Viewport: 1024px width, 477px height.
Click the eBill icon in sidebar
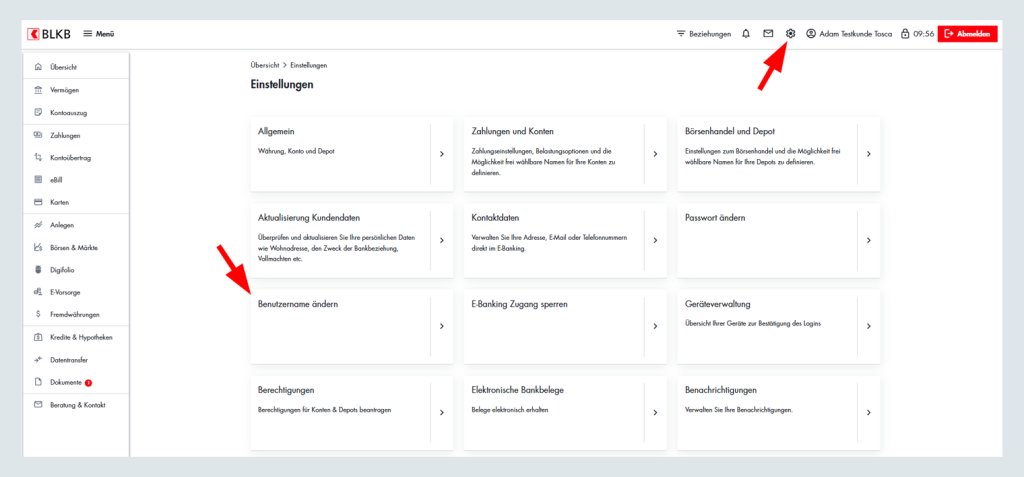pos(38,180)
